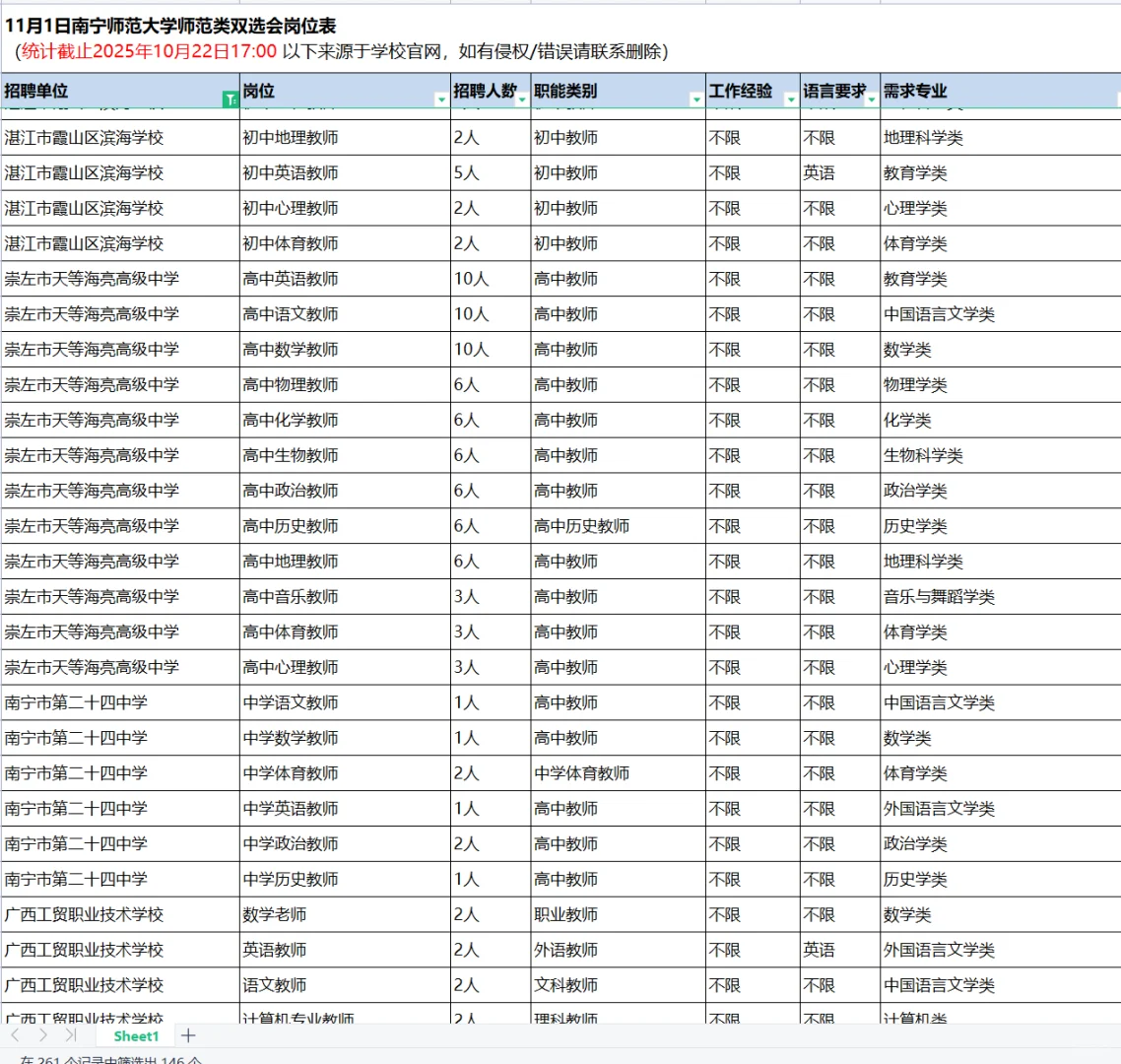Select the 高中体育教师 cell
This screenshot has height=1064, width=1121.
pos(345,632)
